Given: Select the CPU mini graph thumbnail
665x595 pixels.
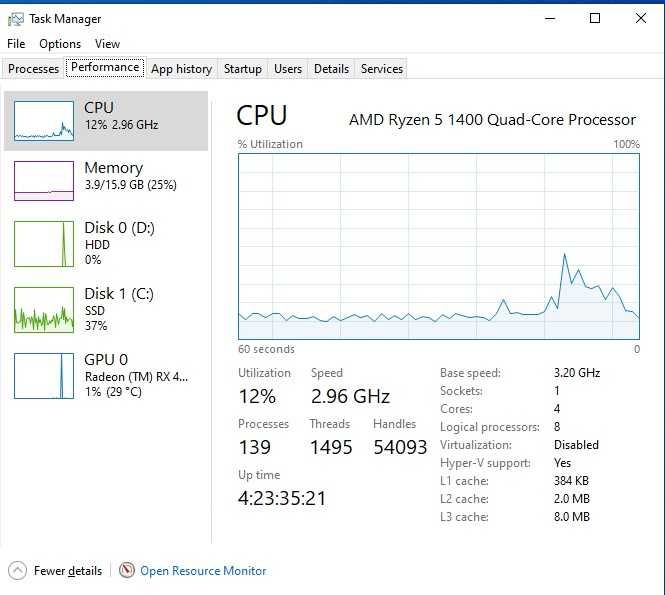Looking at the screenshot, I should [x=44, y=120].
